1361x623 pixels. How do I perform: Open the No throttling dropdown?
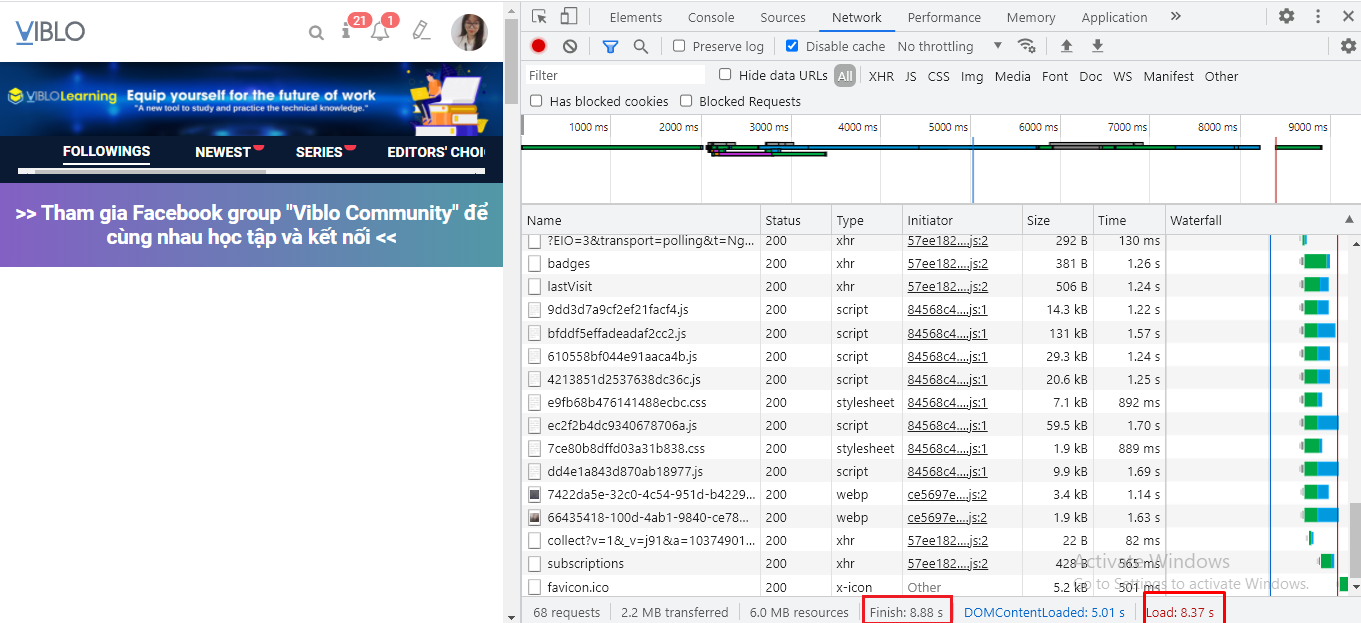click(950, 46)
